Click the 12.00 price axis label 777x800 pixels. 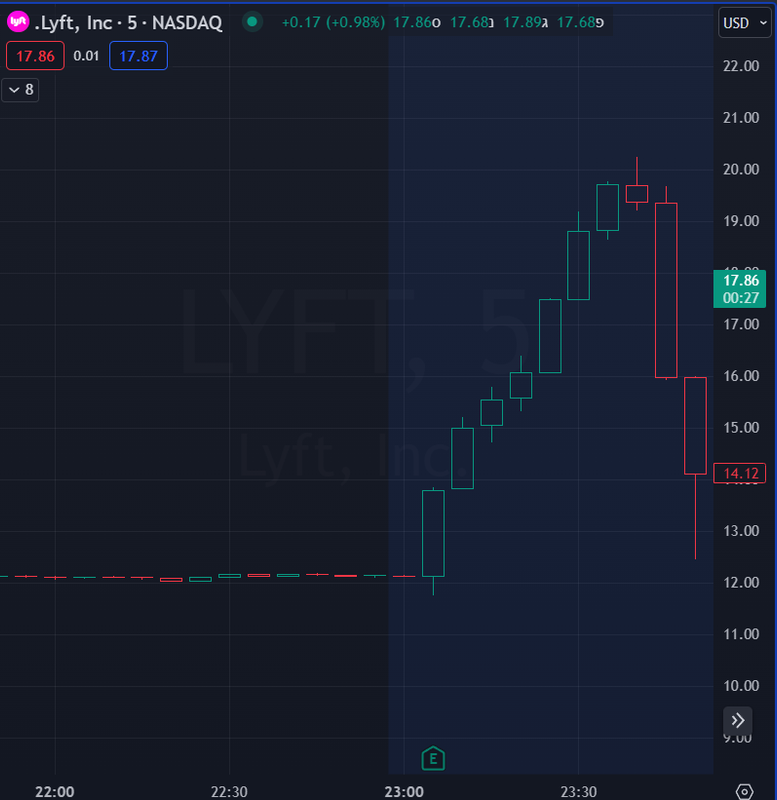[741, 583]
